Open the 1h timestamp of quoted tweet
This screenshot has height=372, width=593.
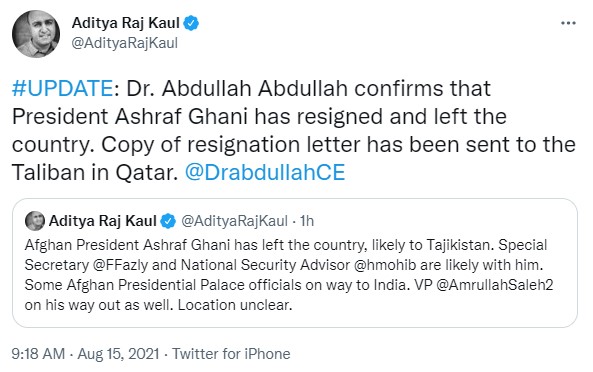(x=307, y=221)
